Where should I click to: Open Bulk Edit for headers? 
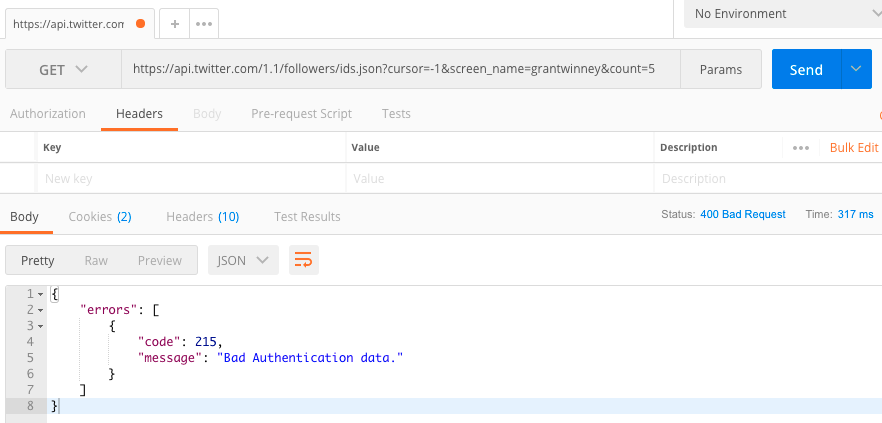[x=854, y=147]
